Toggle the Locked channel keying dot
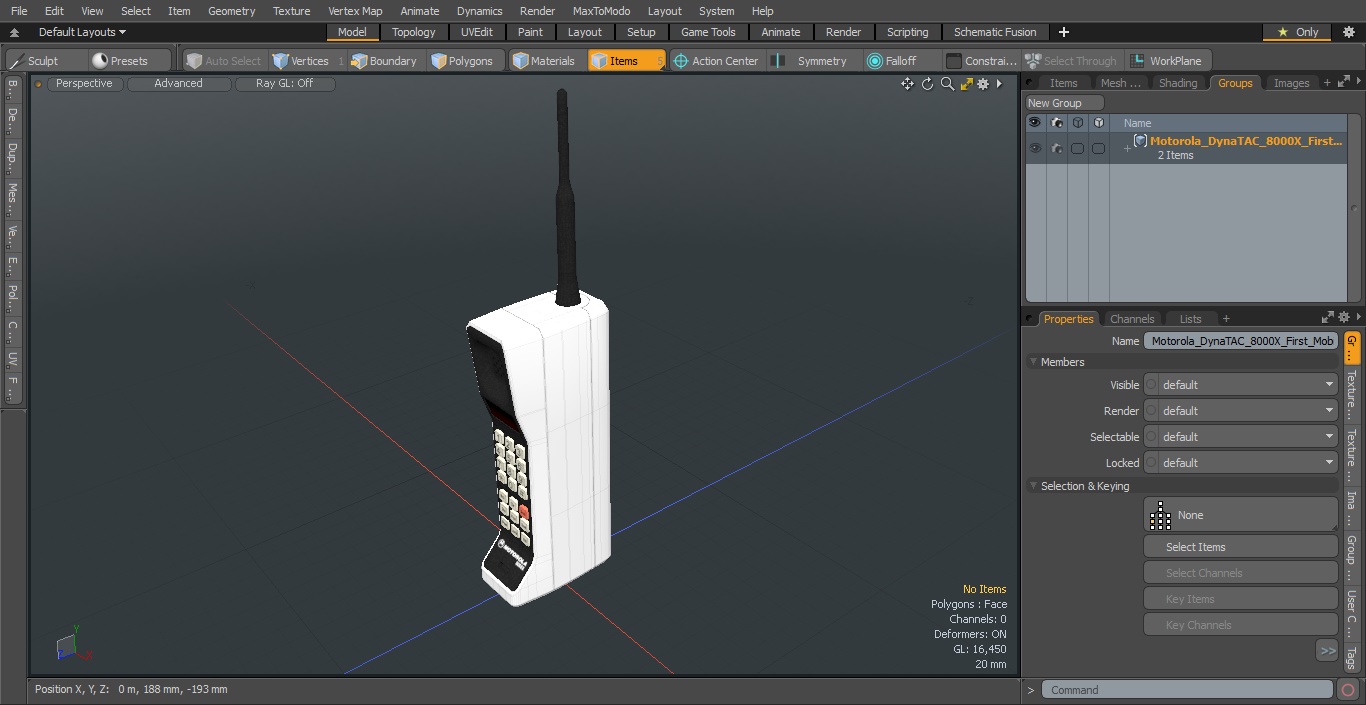1366x705 pixels. 1151,463
